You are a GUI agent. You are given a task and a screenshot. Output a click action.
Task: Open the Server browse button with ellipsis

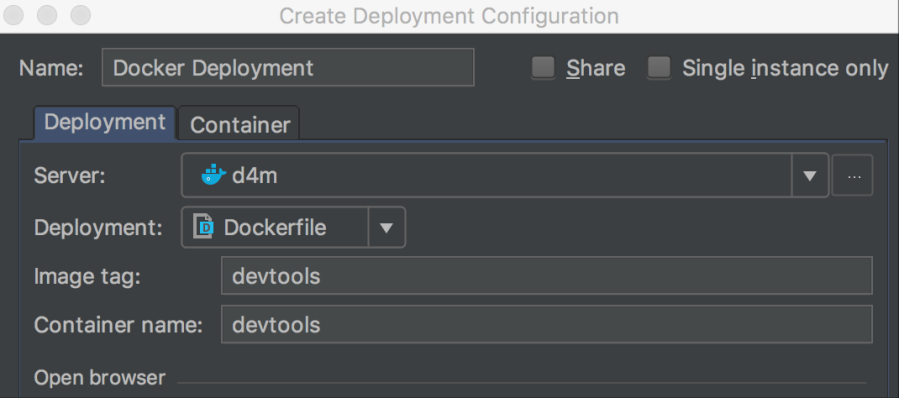point(853,175)
